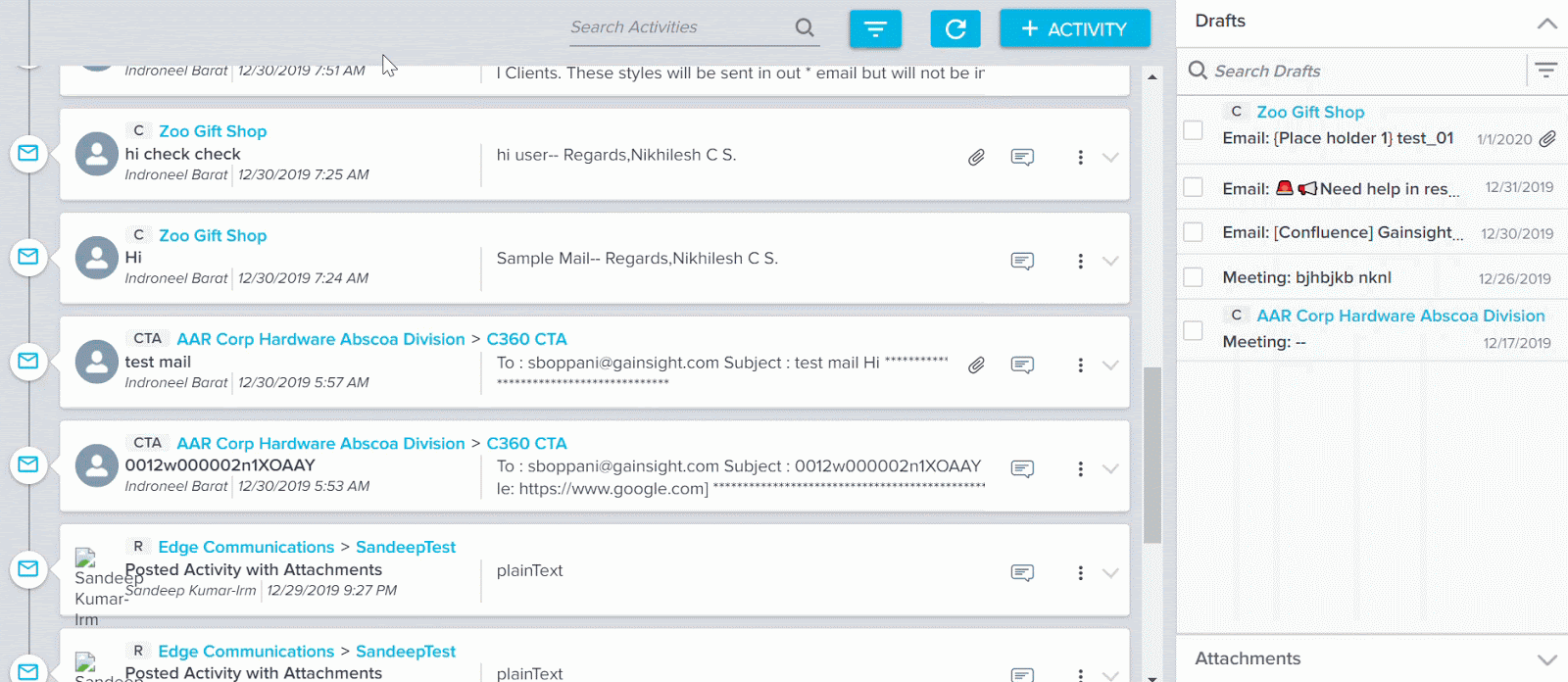Click the Drafts filter icon
1568x682 pixels.
coord(1545,71)
